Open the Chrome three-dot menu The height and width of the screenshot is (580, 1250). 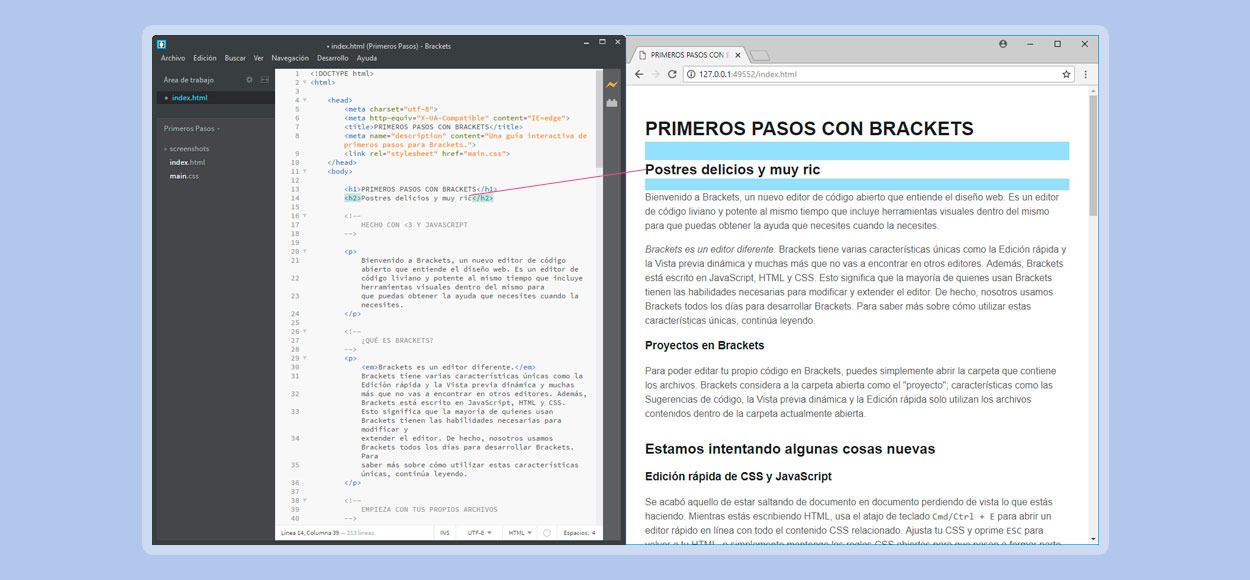(x=1085, y=74)
